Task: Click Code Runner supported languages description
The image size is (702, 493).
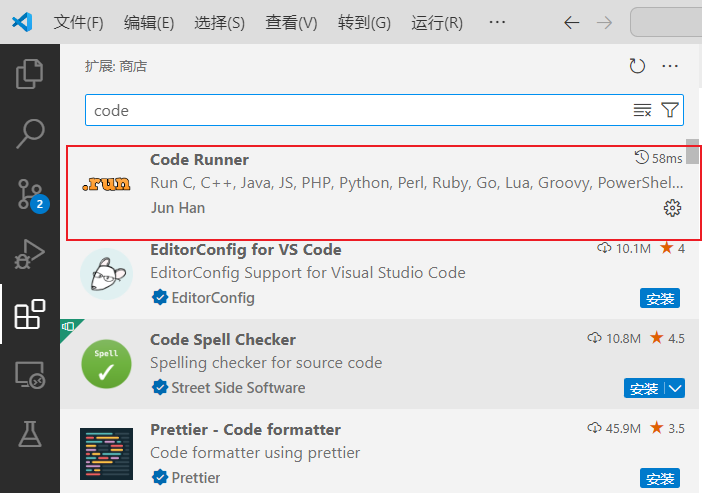Action: (416, 183)
